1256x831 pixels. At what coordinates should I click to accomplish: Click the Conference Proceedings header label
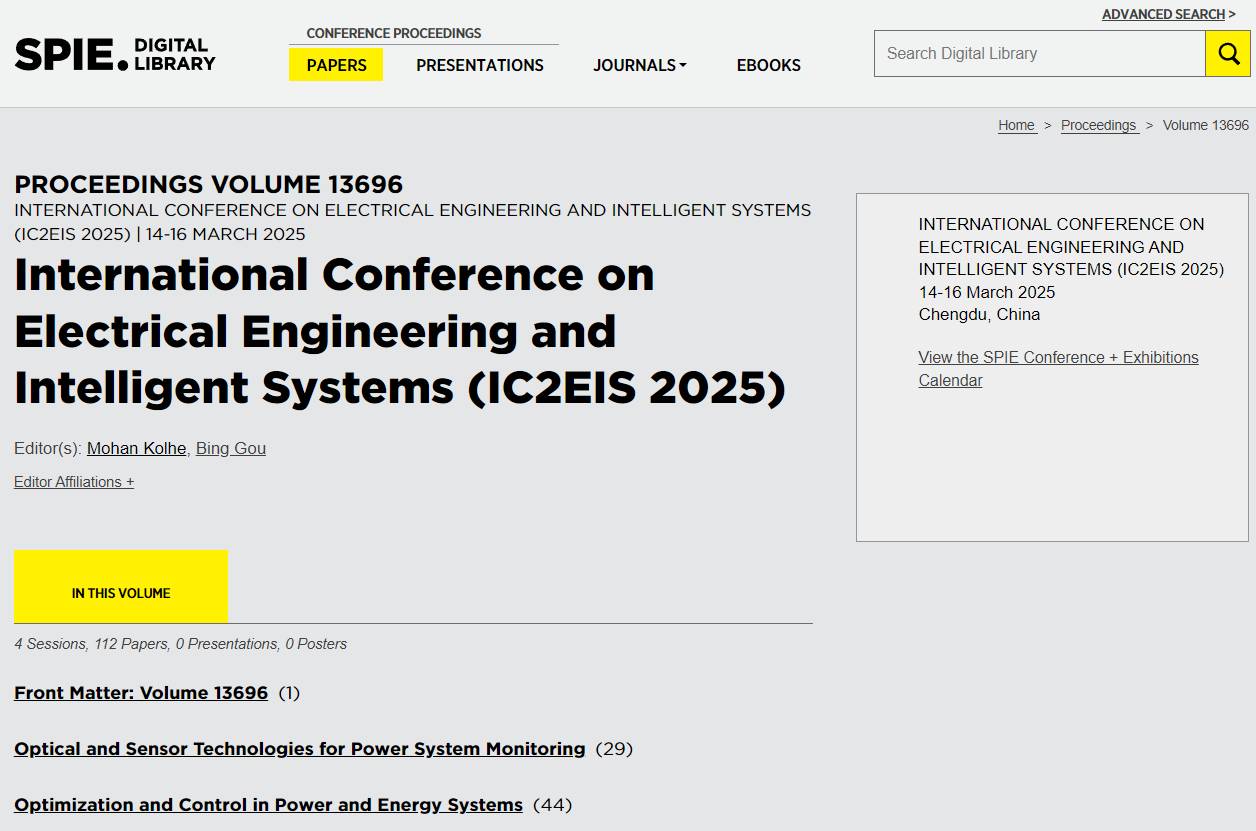[394, 33]
